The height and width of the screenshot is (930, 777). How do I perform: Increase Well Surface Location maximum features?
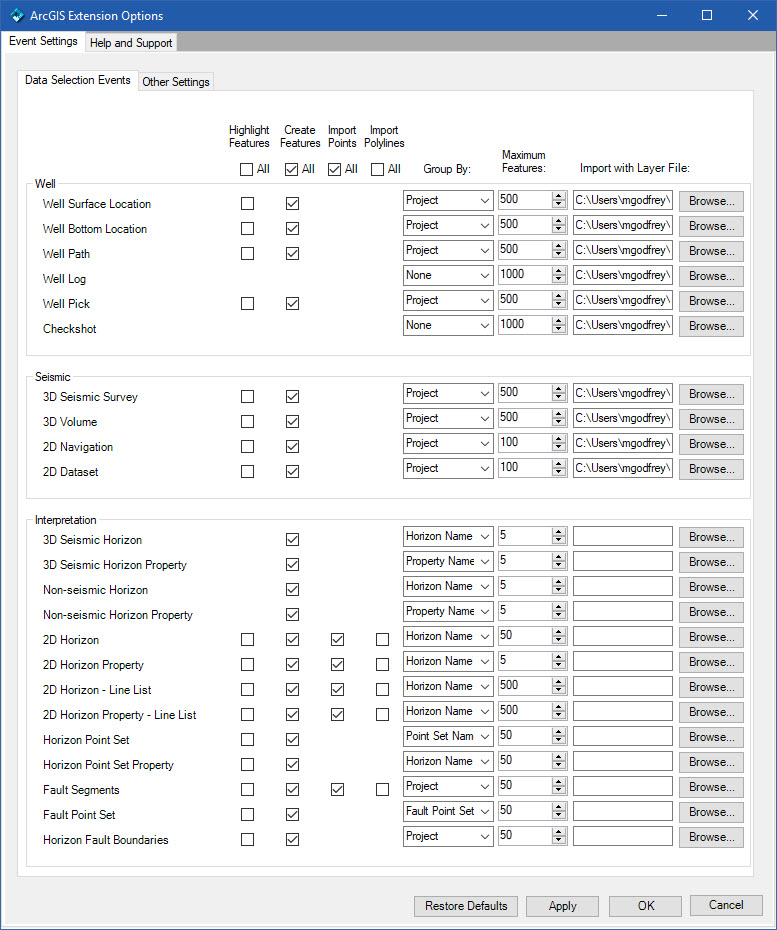559,196
